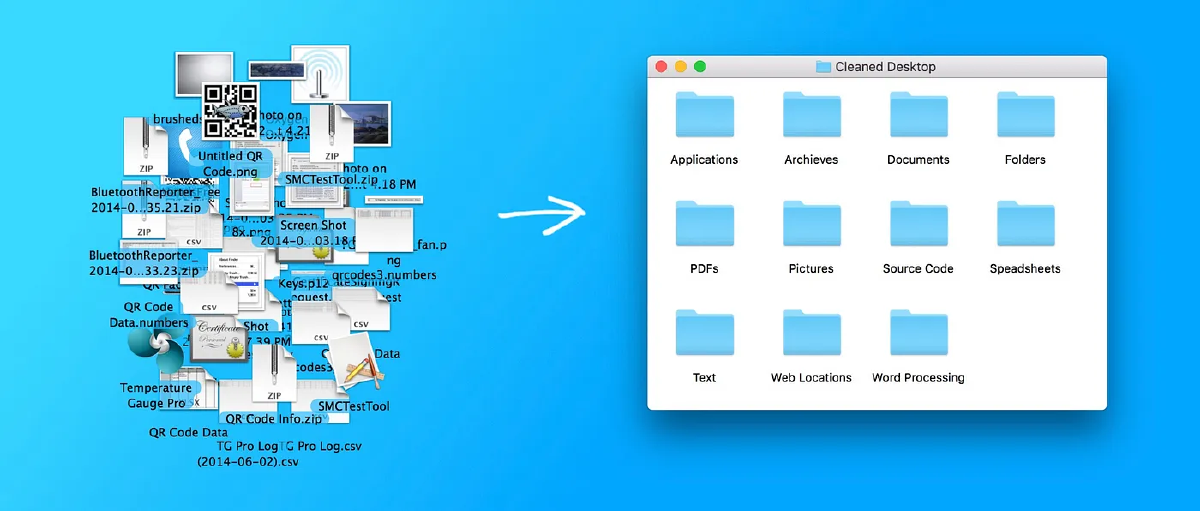Zoom the Cleaned Desktop window with green button

[700, 67]
